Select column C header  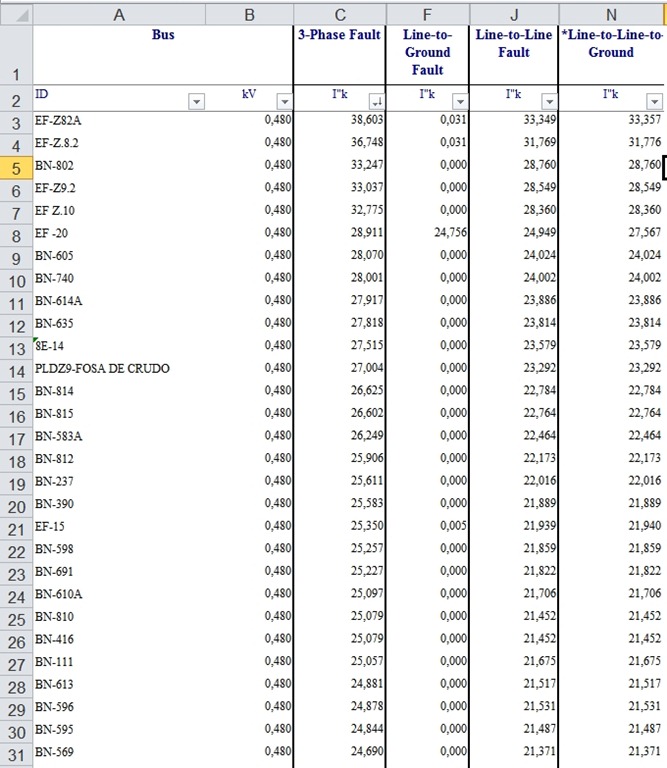[340, 15]
